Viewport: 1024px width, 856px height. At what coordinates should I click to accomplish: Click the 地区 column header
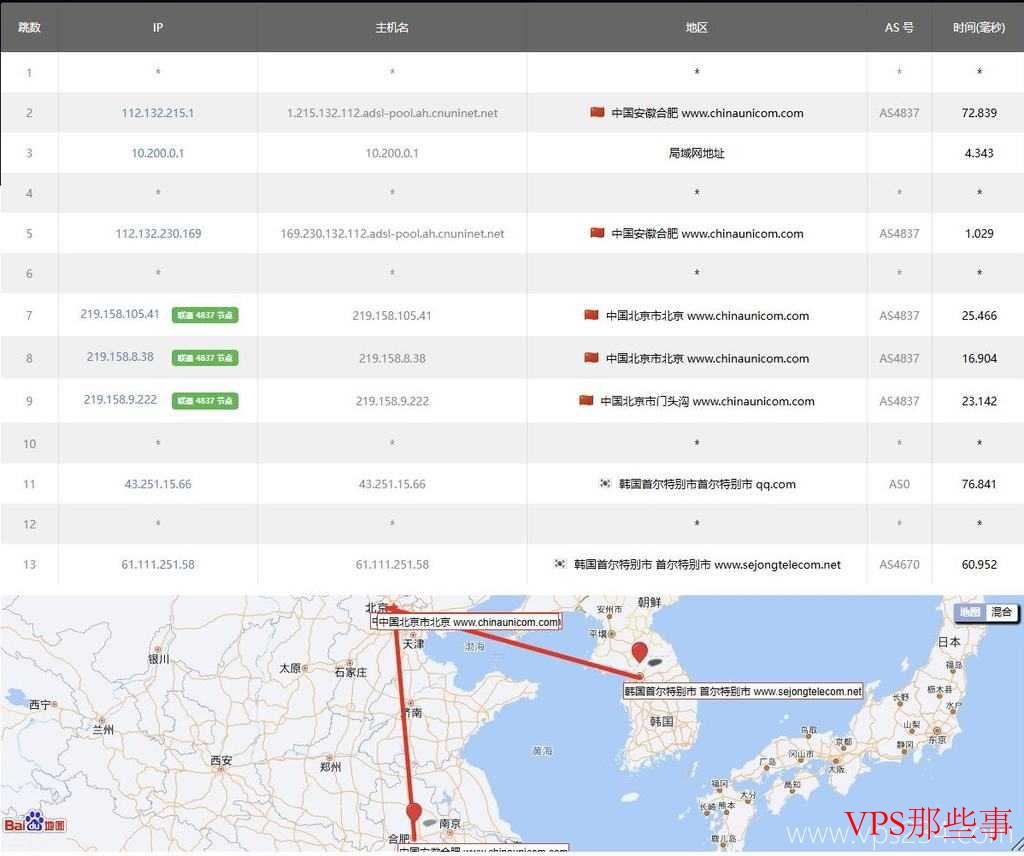pyautogui.click(x=696, y=27)
